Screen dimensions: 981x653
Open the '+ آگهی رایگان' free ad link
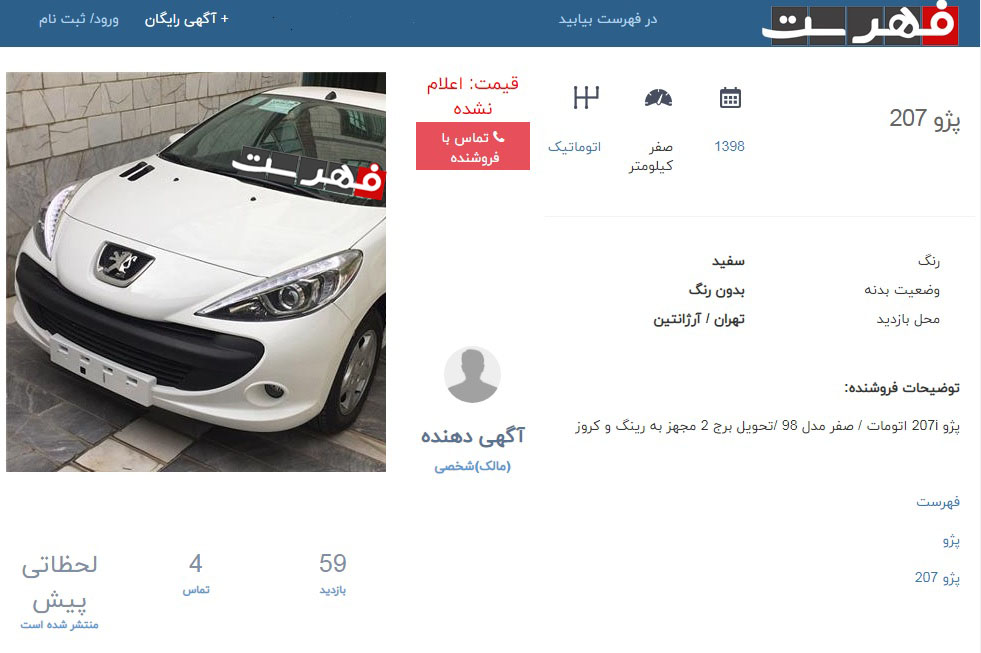tap(186, 19)
